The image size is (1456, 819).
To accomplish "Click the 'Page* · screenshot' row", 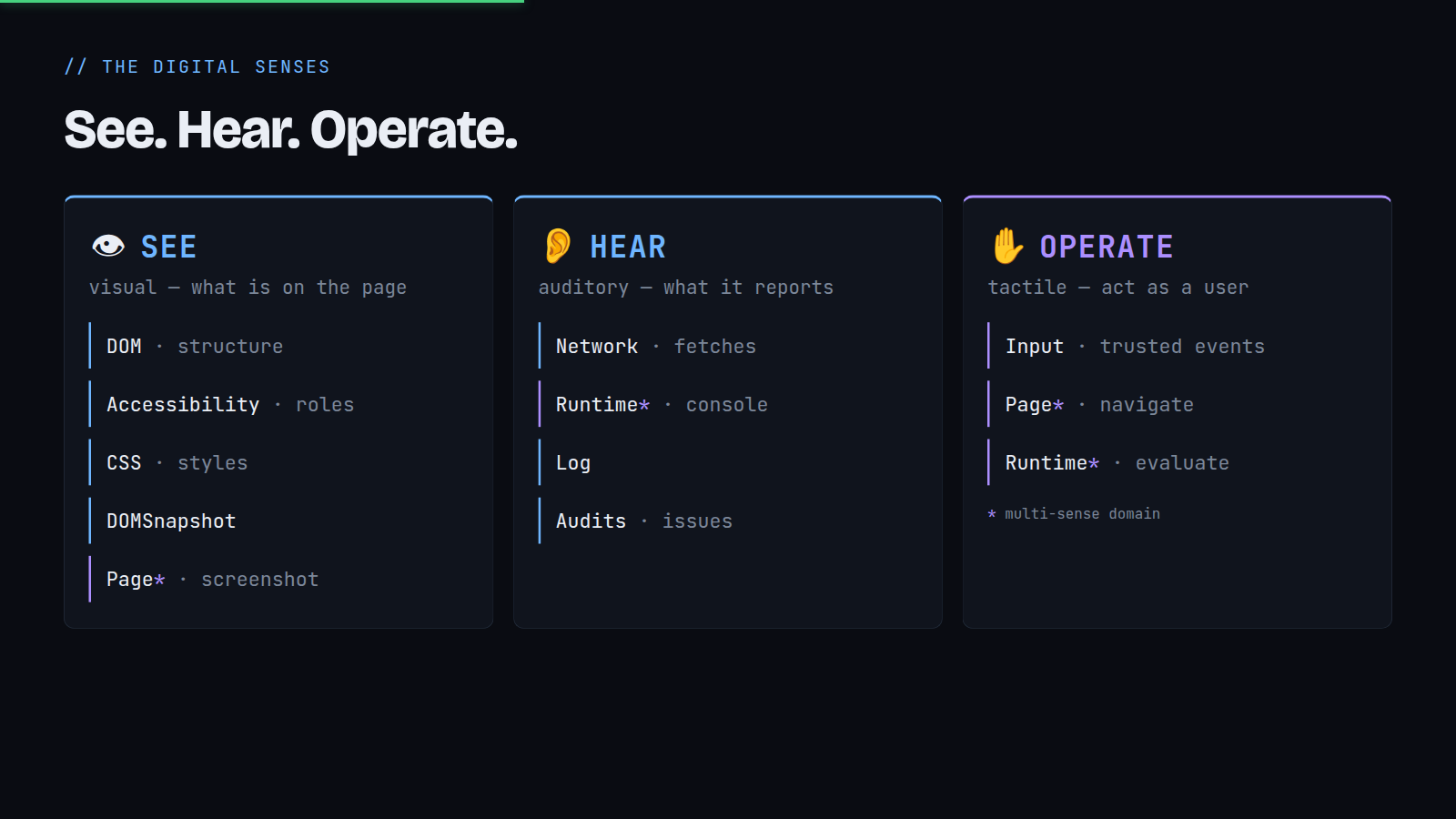I will point(278,579).
